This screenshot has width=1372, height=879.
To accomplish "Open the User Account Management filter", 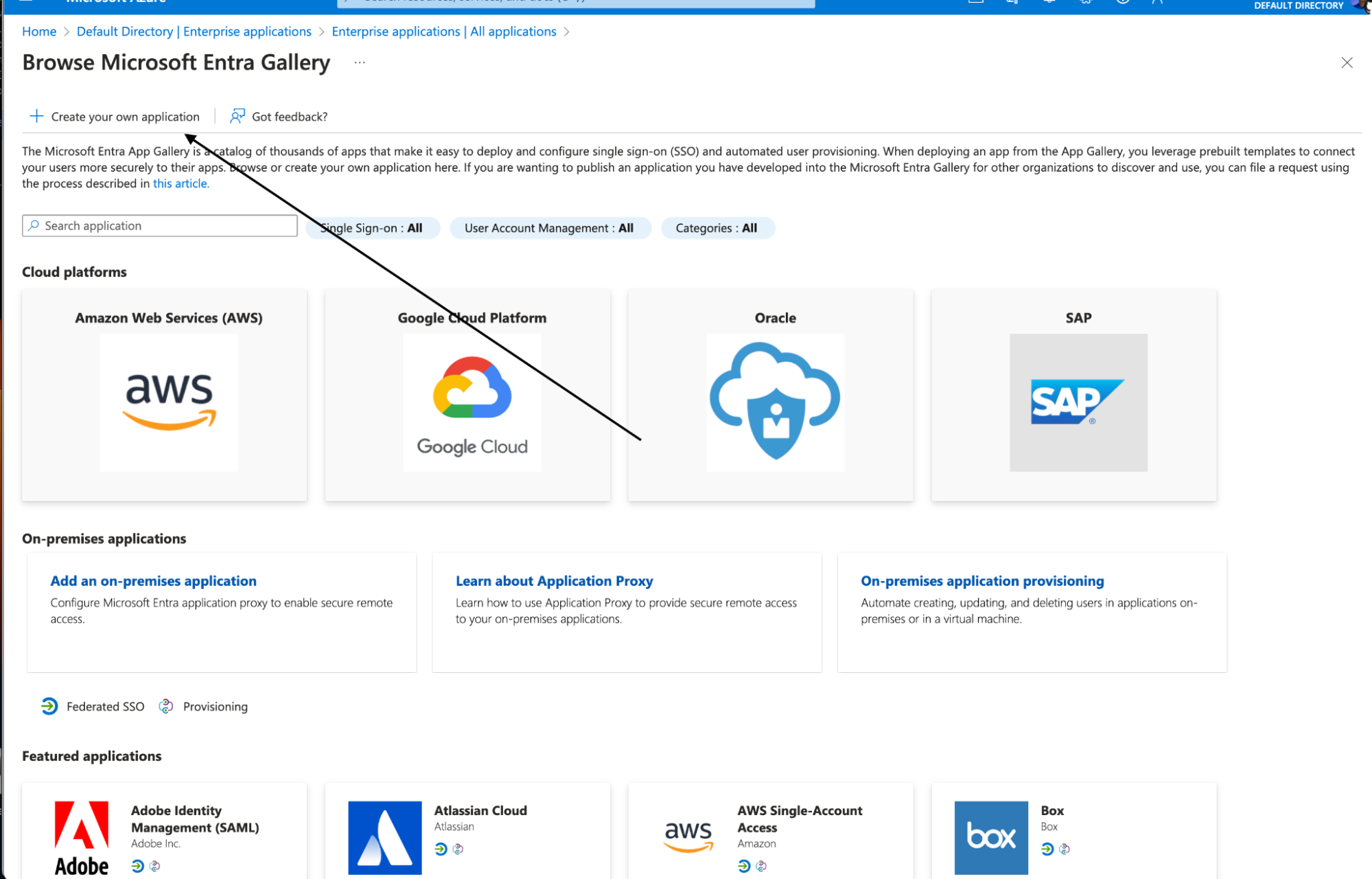I will 550,228.
